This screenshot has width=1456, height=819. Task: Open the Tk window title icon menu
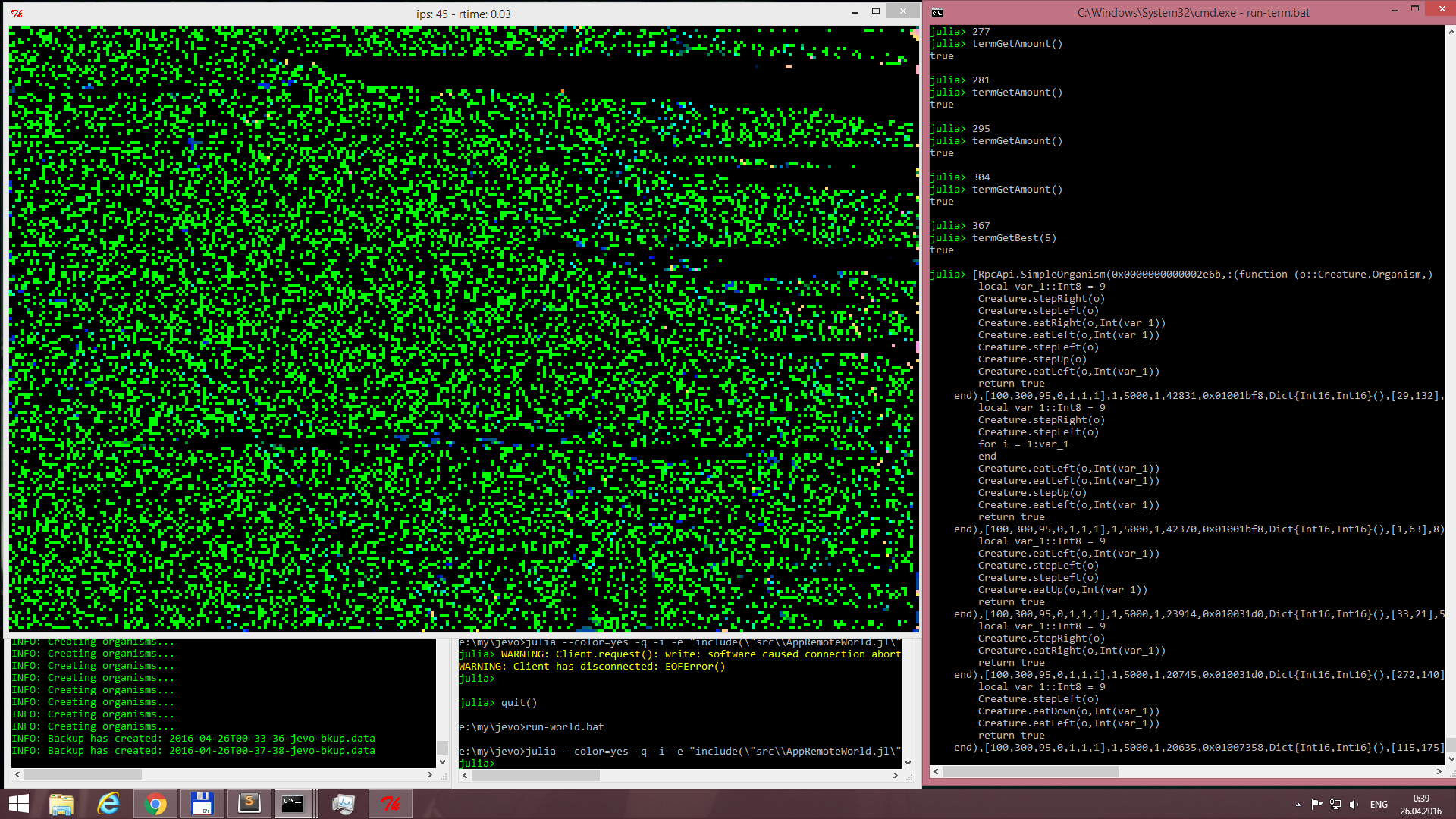click(x=17, y=14)
